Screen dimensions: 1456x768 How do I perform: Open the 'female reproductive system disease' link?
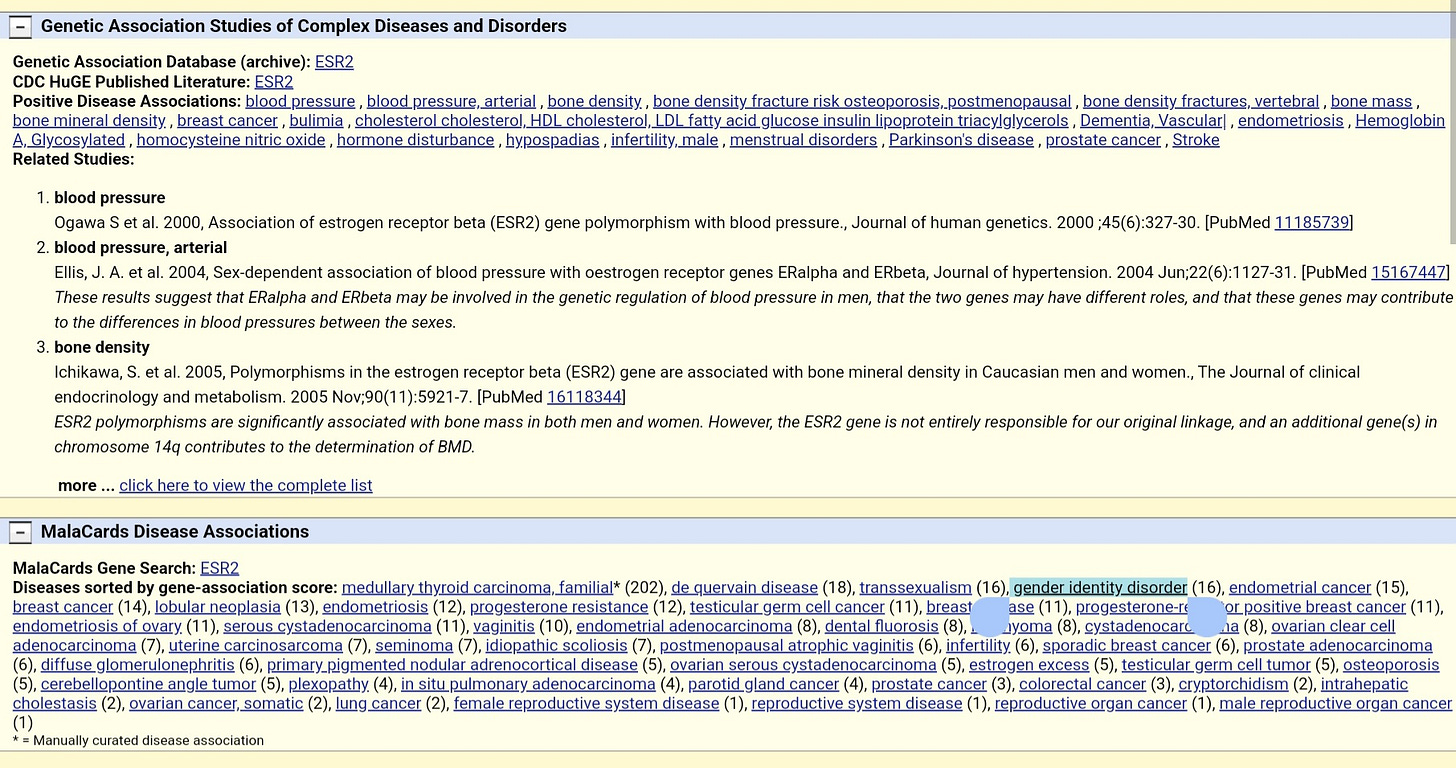pyautogui.click(x=587, y=704)
